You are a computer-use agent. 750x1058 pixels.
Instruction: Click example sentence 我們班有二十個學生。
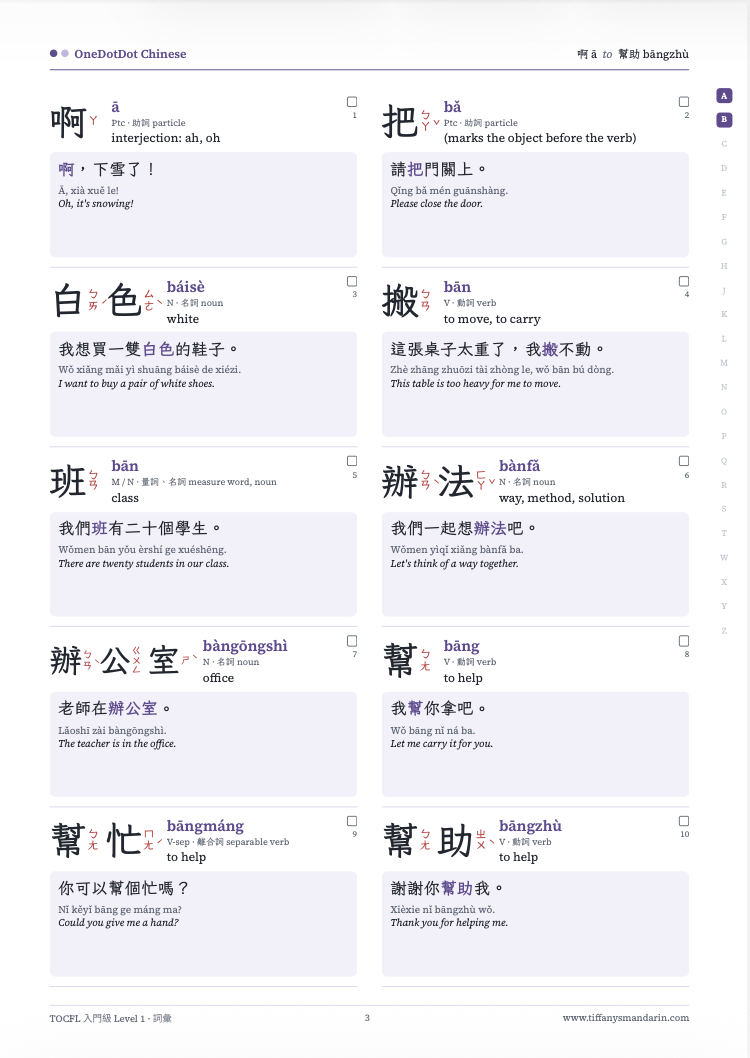point(140,528)
